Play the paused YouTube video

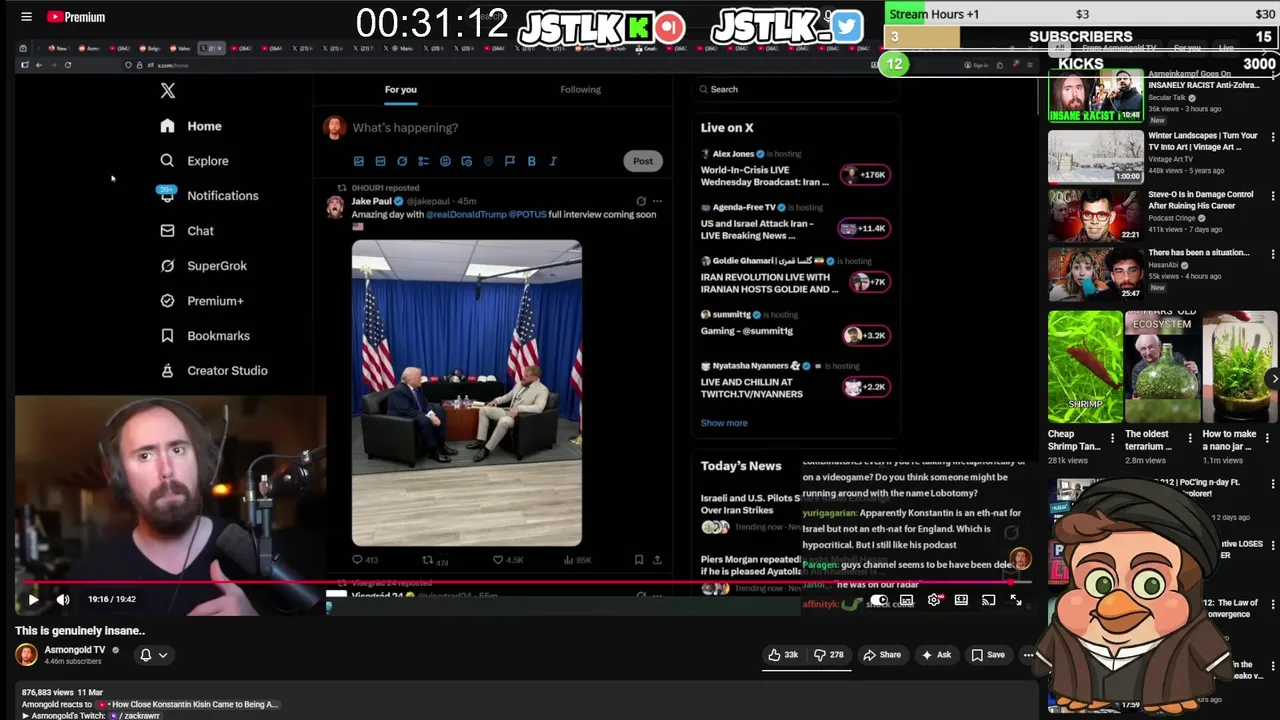pos(33,600)
